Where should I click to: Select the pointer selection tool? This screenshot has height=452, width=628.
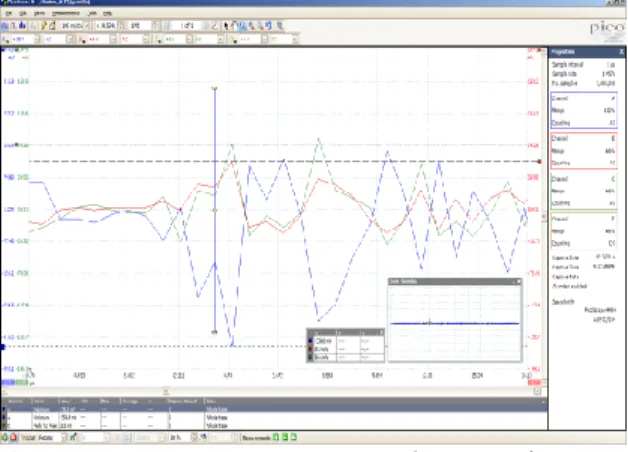226,26
